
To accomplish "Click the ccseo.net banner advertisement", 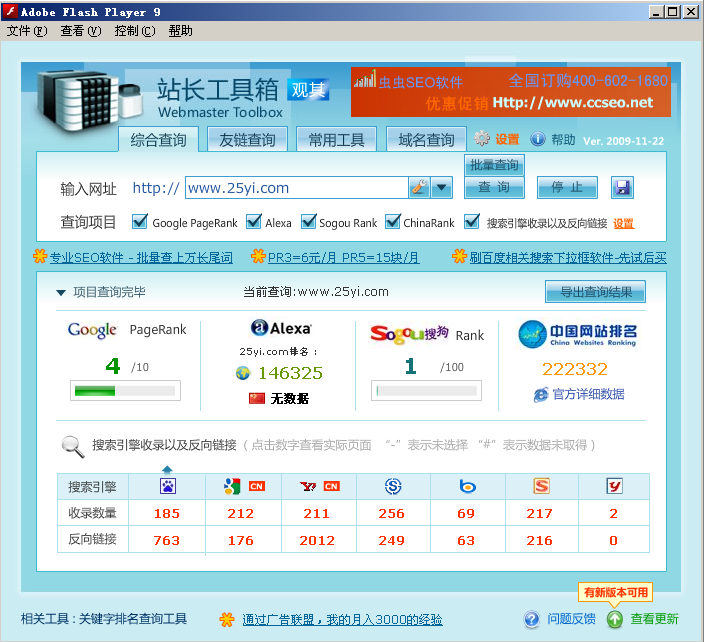I will [511, 92].
